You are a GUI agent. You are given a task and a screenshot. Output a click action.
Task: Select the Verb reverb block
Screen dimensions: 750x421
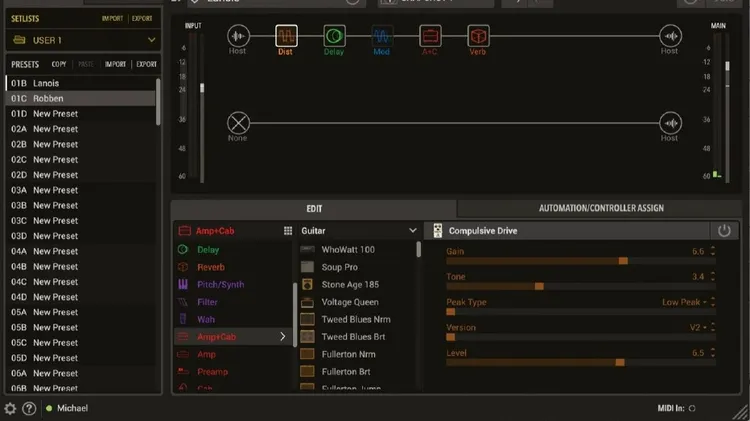[478, 36]
